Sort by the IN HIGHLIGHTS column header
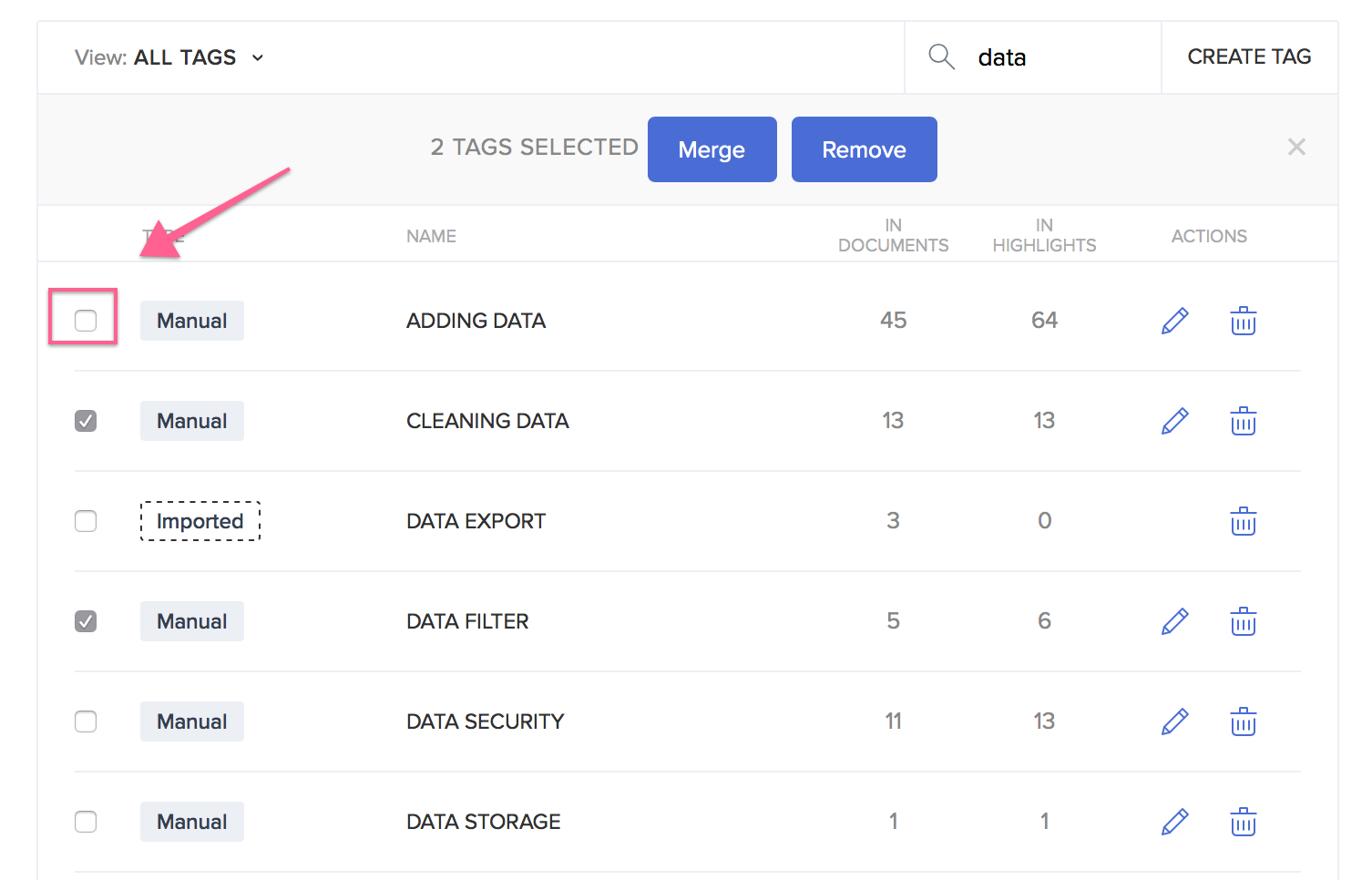1372x880 pixels. click(x=1045, y=235)
